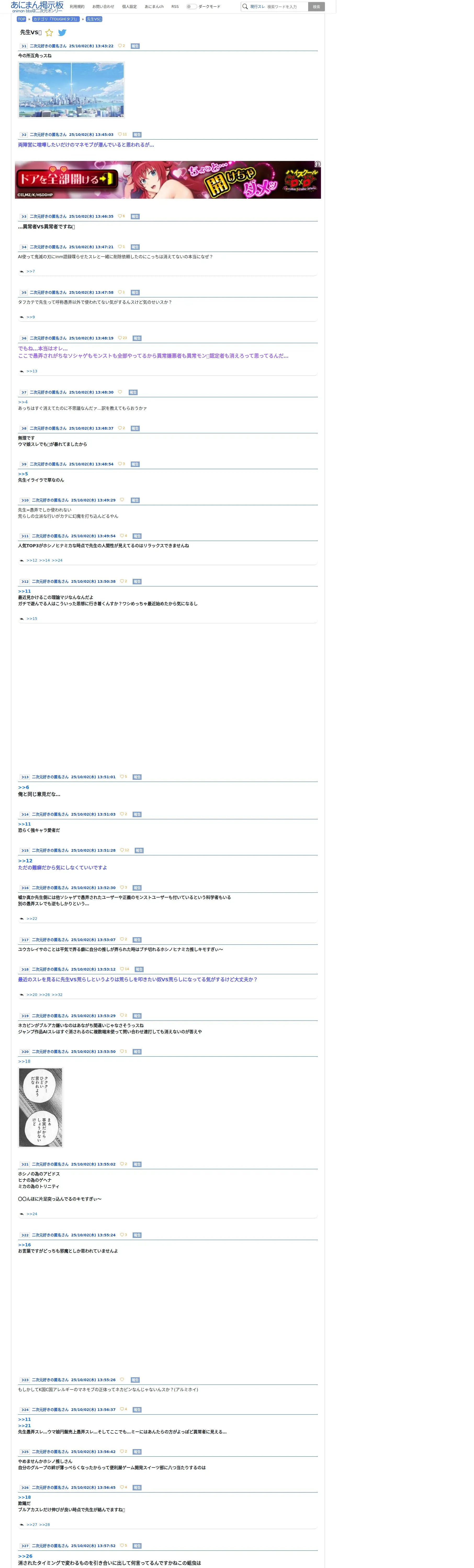This screenshot has height=1568, width=474.
Task: Open the manga panel image in post 20
Action: pyautogui.click(x=40, y=1107)
